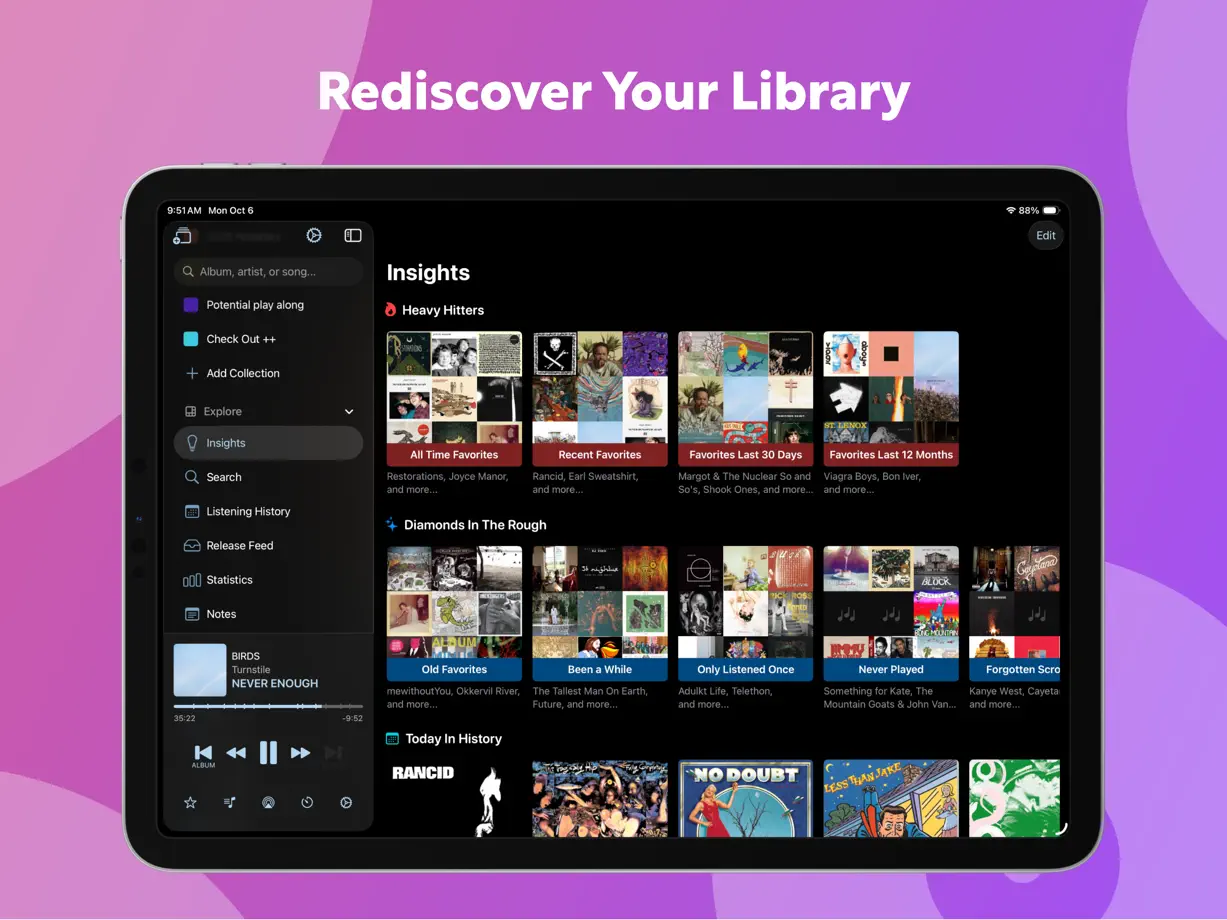Screen dimensions: 1227x920
Task: Click the plus icon beside Add Collection
Action: 191,373
